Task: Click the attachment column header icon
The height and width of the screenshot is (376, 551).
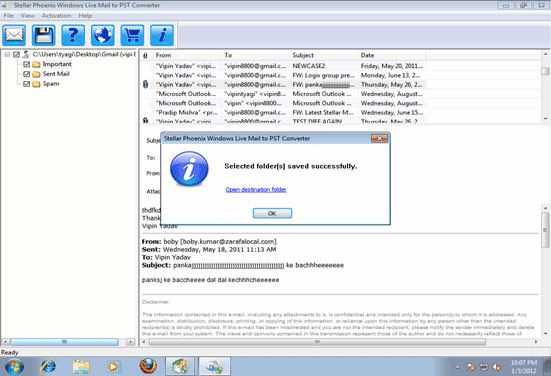Action: [145, 56]
